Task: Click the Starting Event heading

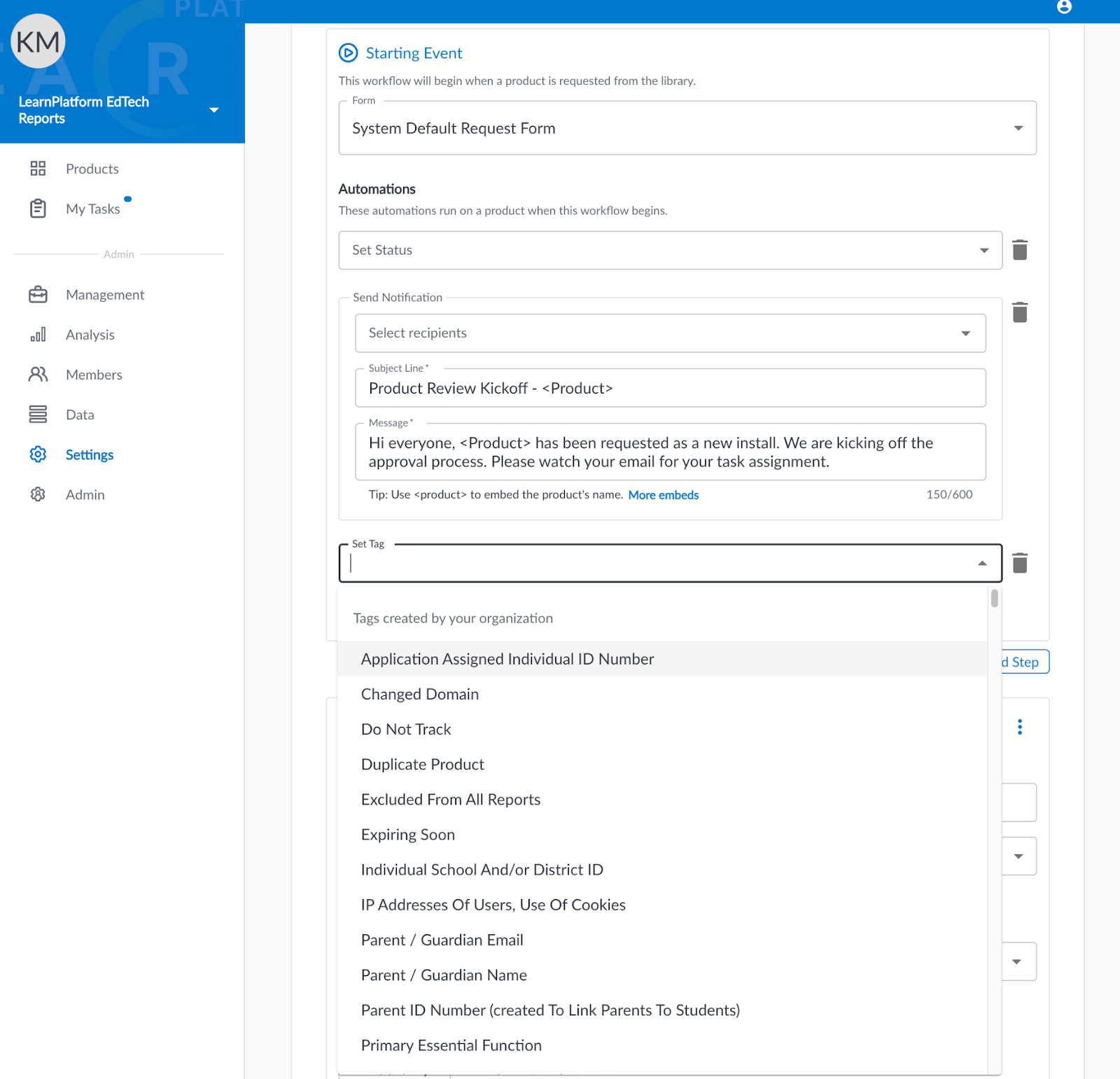Action: click(414, 53)
